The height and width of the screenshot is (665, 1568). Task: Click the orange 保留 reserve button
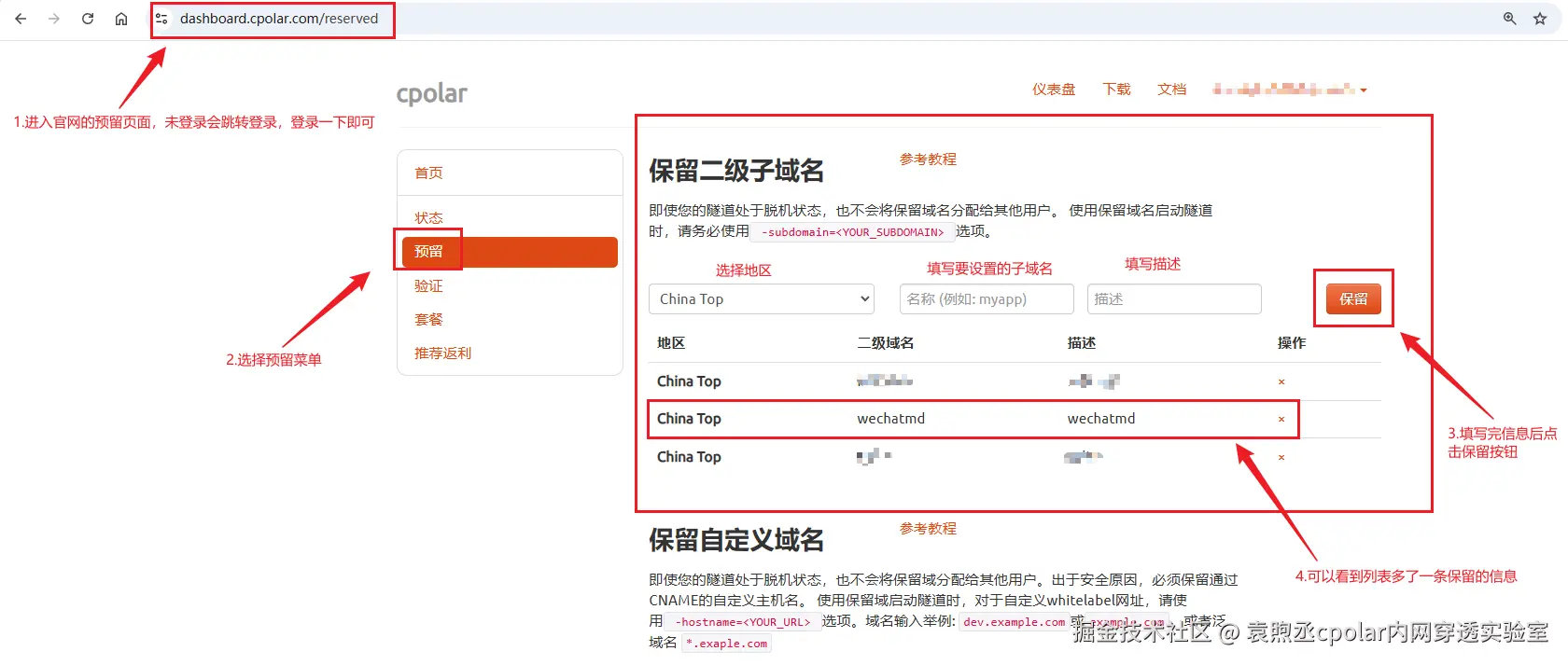point(1353,299)
